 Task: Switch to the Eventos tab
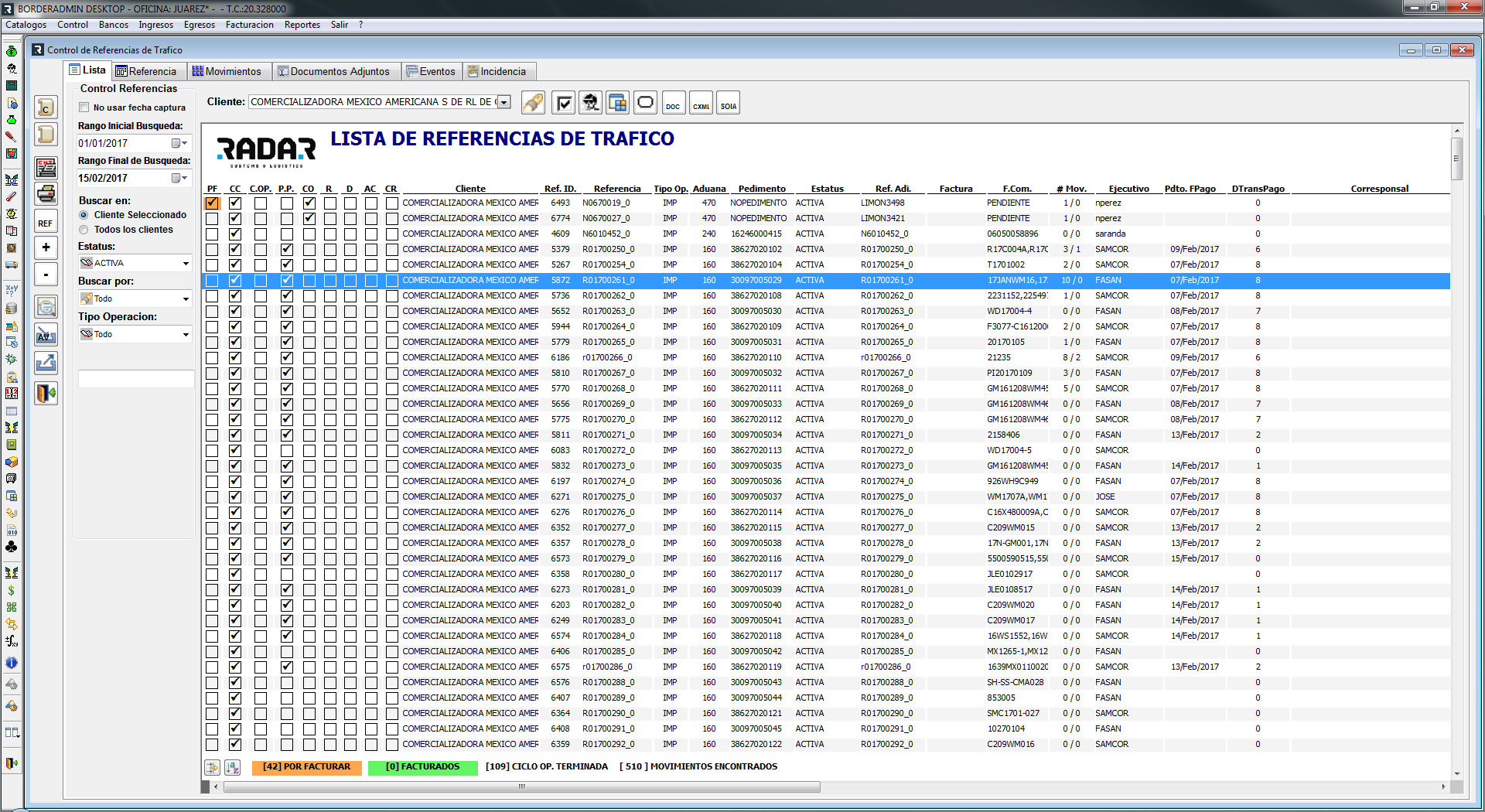(x=432, y=71)
